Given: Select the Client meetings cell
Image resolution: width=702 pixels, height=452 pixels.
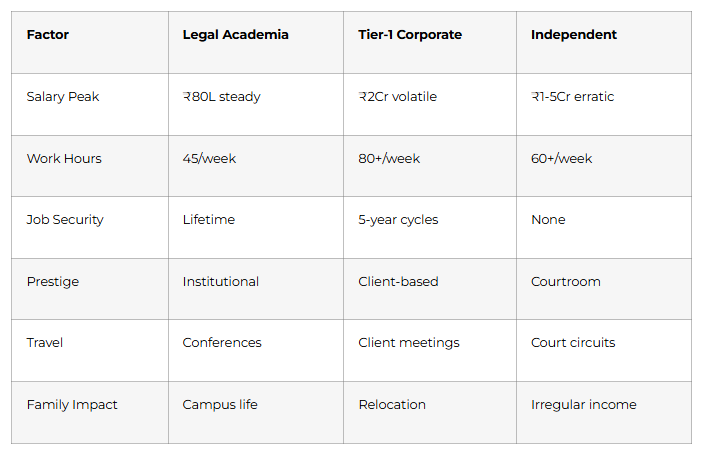Looking at the screenshot, I should pos(409,343).
